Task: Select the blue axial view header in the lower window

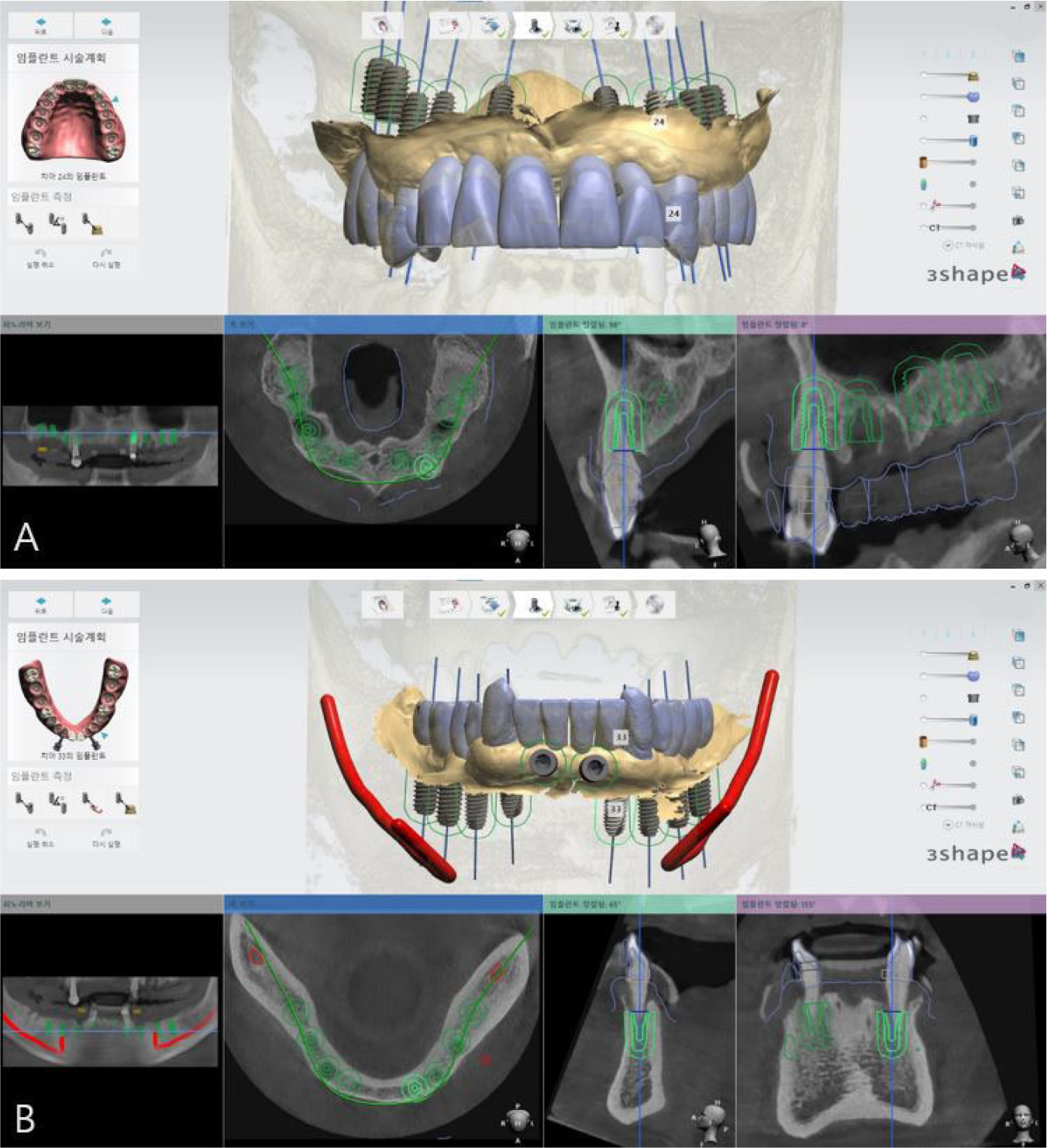Action: [383, 903]
